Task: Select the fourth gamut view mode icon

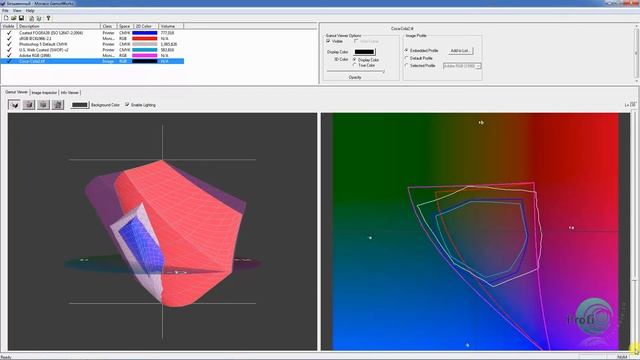Action: click(x=58, y=105)
